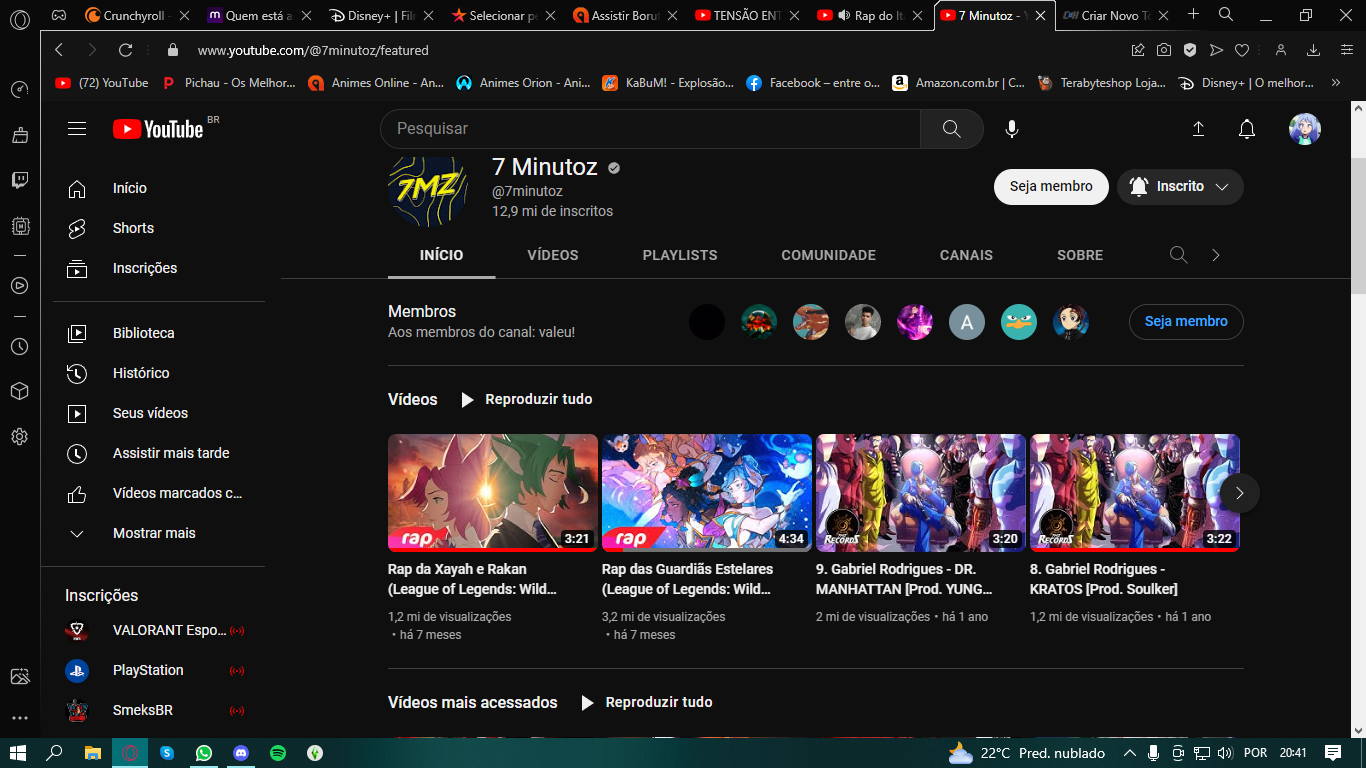Expand Inscrito subscription dropdown
This screenshot has width=1366, height=768.
1180,187
